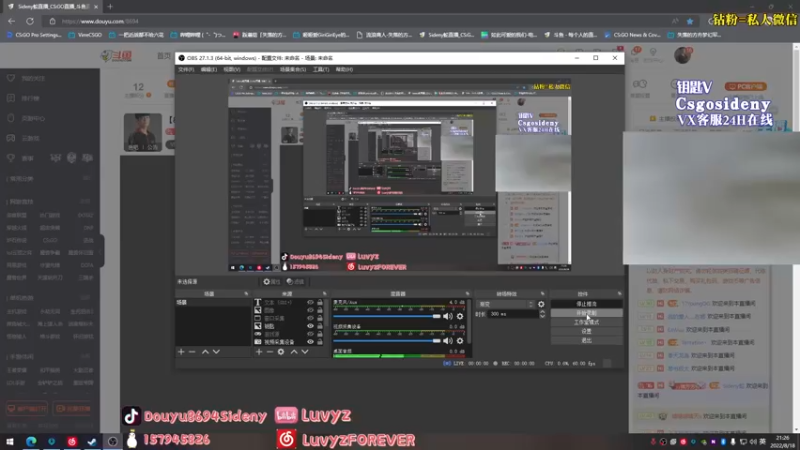The width and height of the screenshot is (800, 450).
Task: Open the 麦克风/Aux audio settings gear
Action: click(x=460, y=316)
